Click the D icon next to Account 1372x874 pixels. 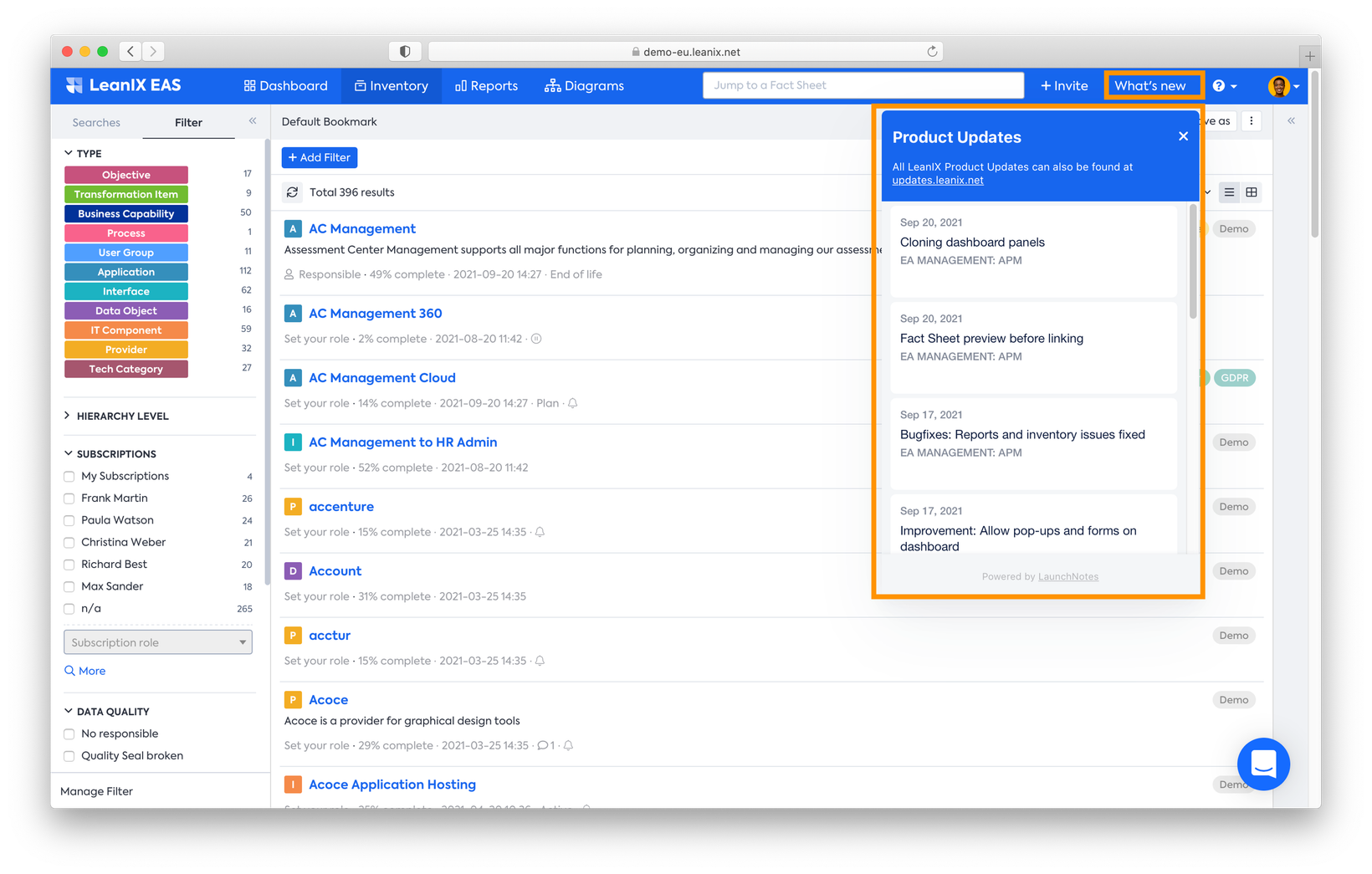(x=293, y=571)
